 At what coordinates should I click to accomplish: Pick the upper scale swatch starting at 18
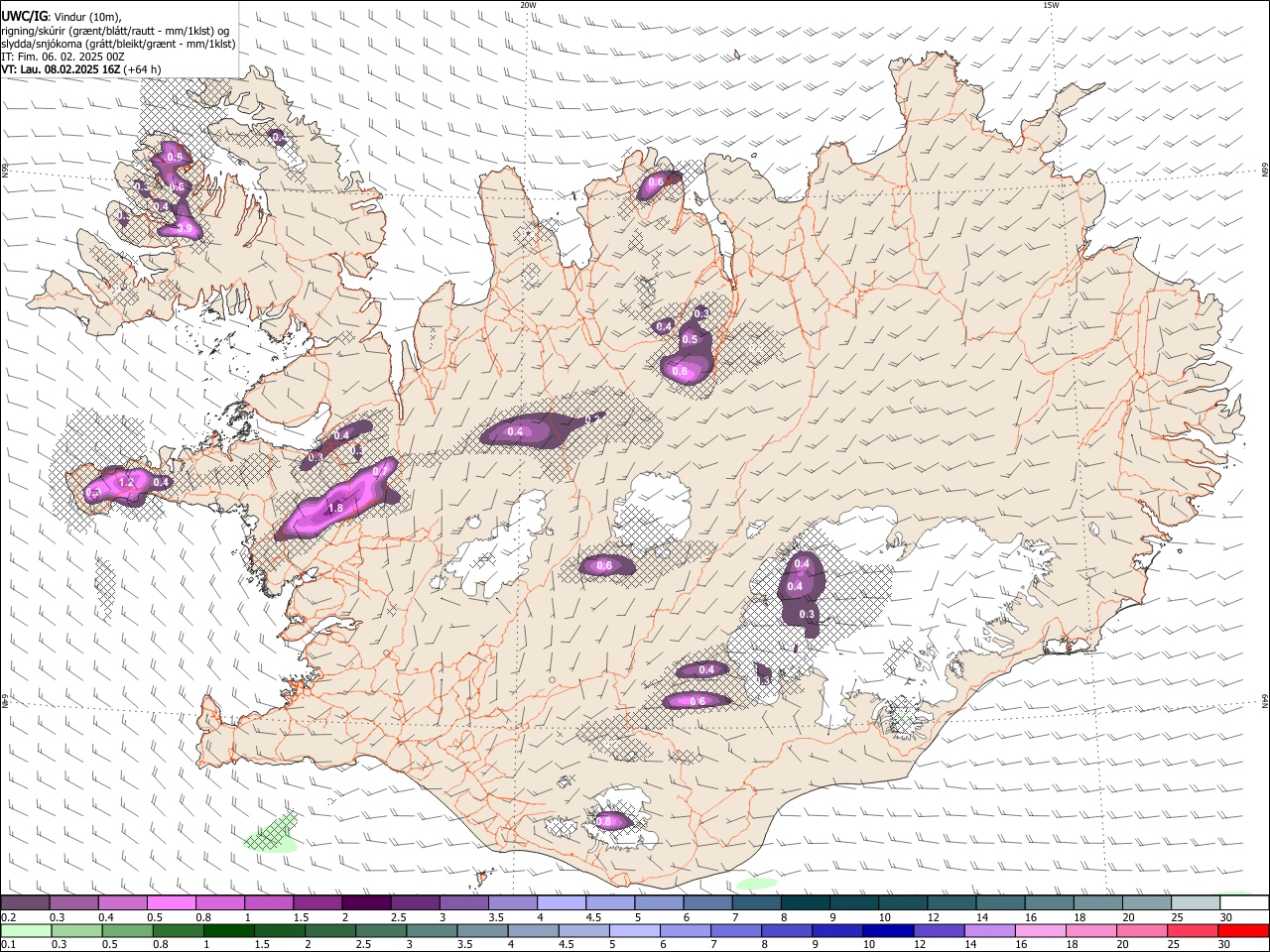(1098, 902)
